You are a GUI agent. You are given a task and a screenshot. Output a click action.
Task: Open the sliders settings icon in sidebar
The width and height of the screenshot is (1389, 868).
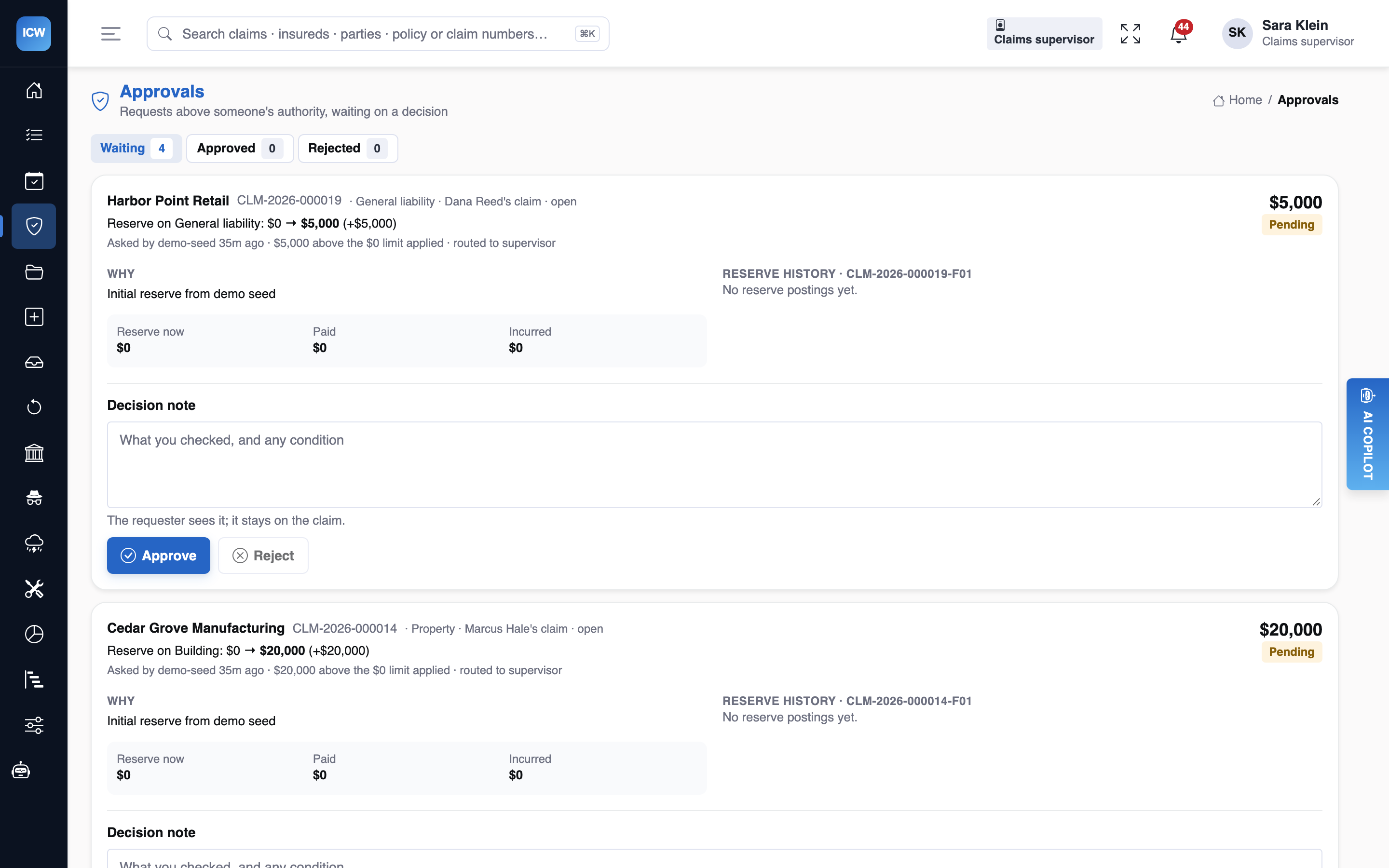click(34, 725)
